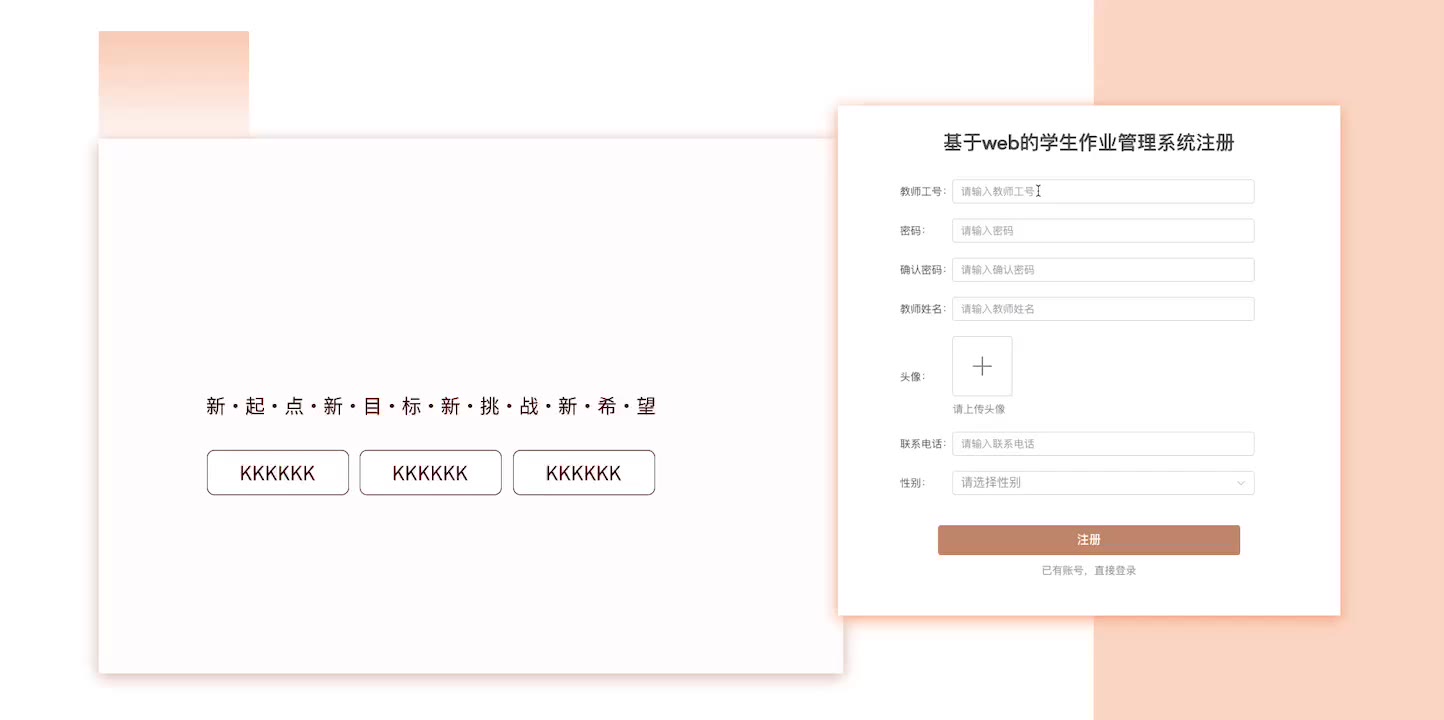Click the slogan 新·起·点·新·目·标·新·挑·战·新·希·望
The image size is (1444, 720).
[431, 406]
